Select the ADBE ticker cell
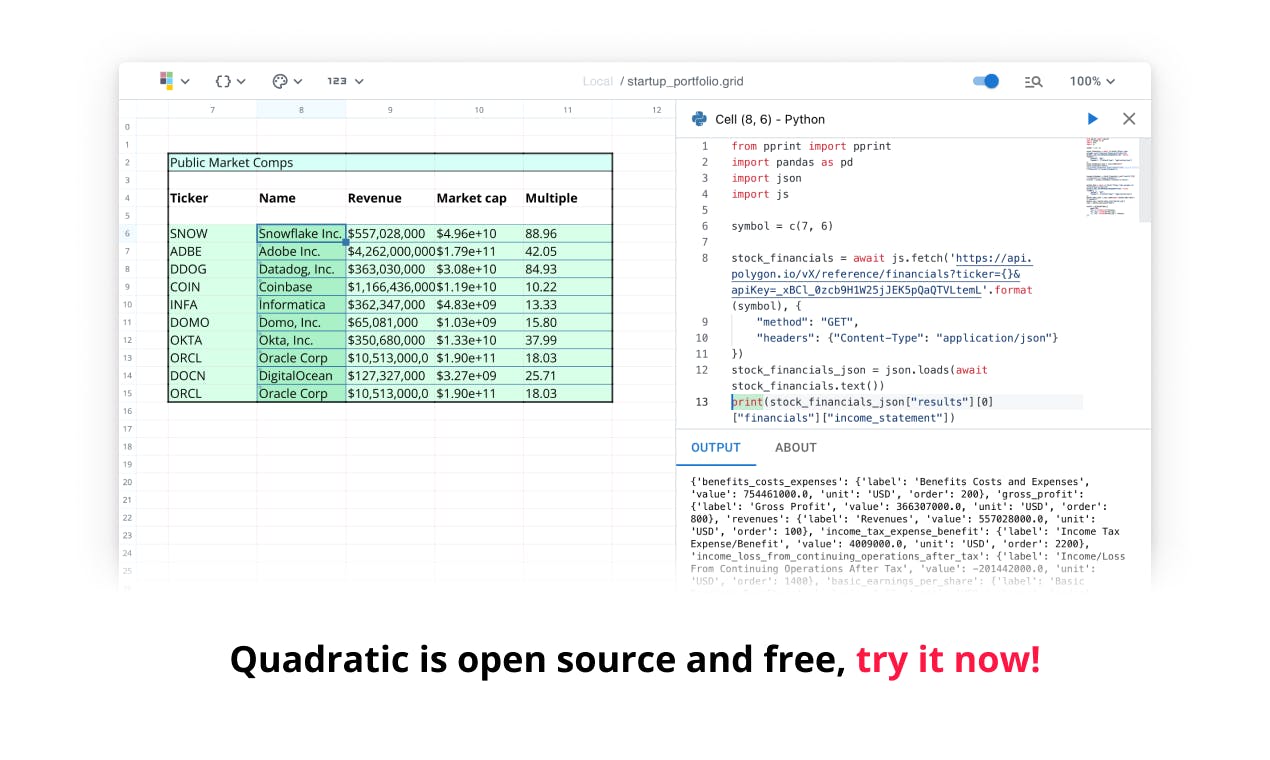Screen dimensions: 1270x760 [212, 251]
